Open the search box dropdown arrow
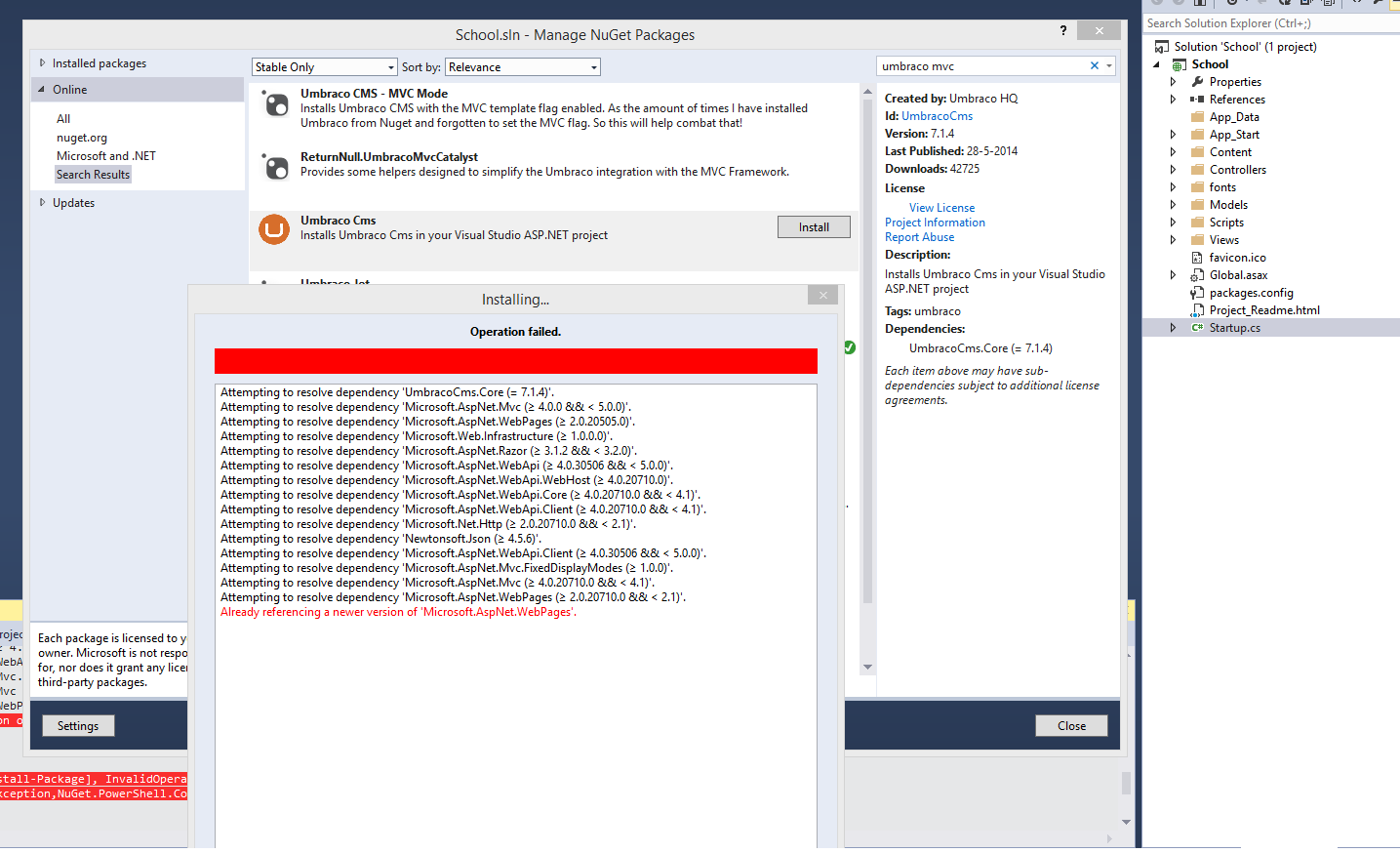This screenshot has width=1400, height=853. 1109,66
